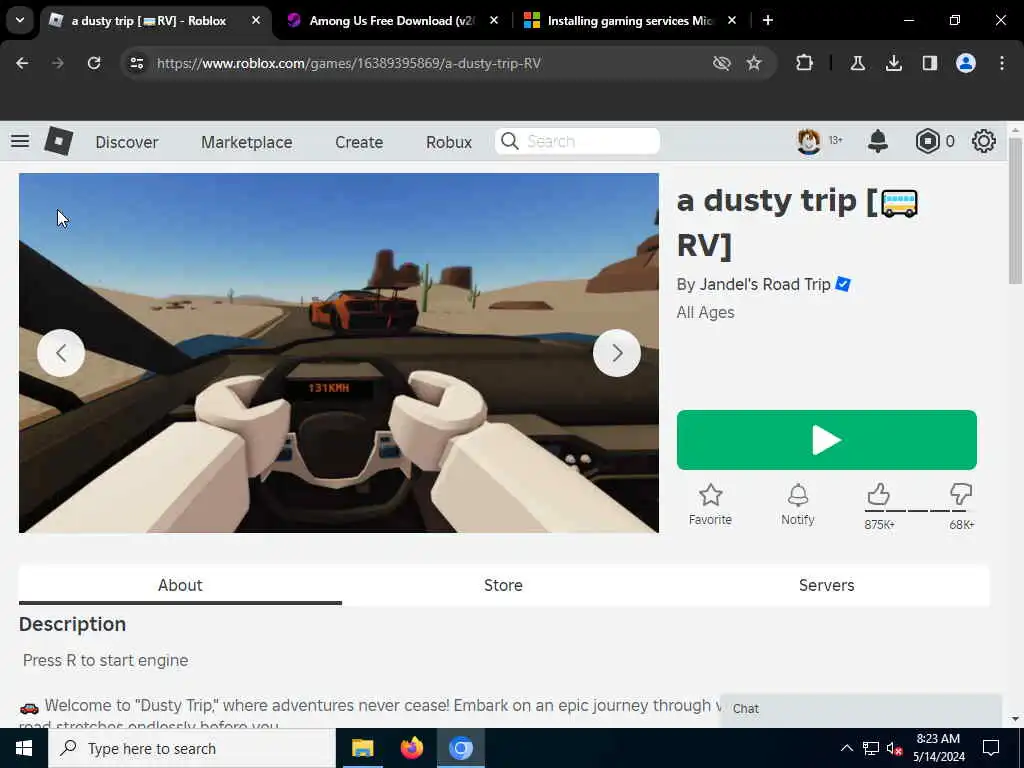Go back with browser back arrow
This screenshot has width=1024, height=768.
pos(22,63)
